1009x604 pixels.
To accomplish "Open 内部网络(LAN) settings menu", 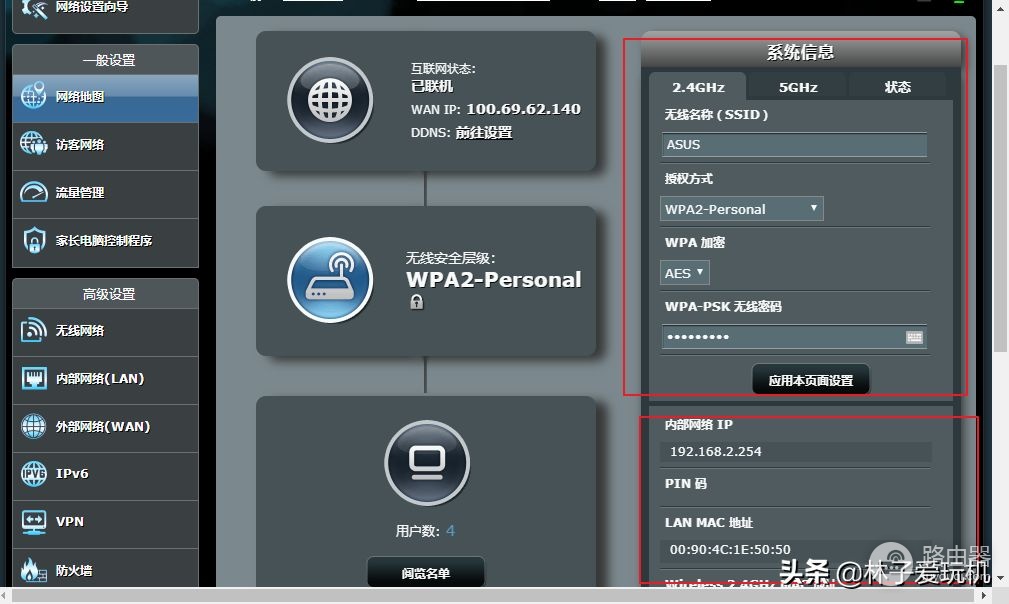I will tap(106, 380).
